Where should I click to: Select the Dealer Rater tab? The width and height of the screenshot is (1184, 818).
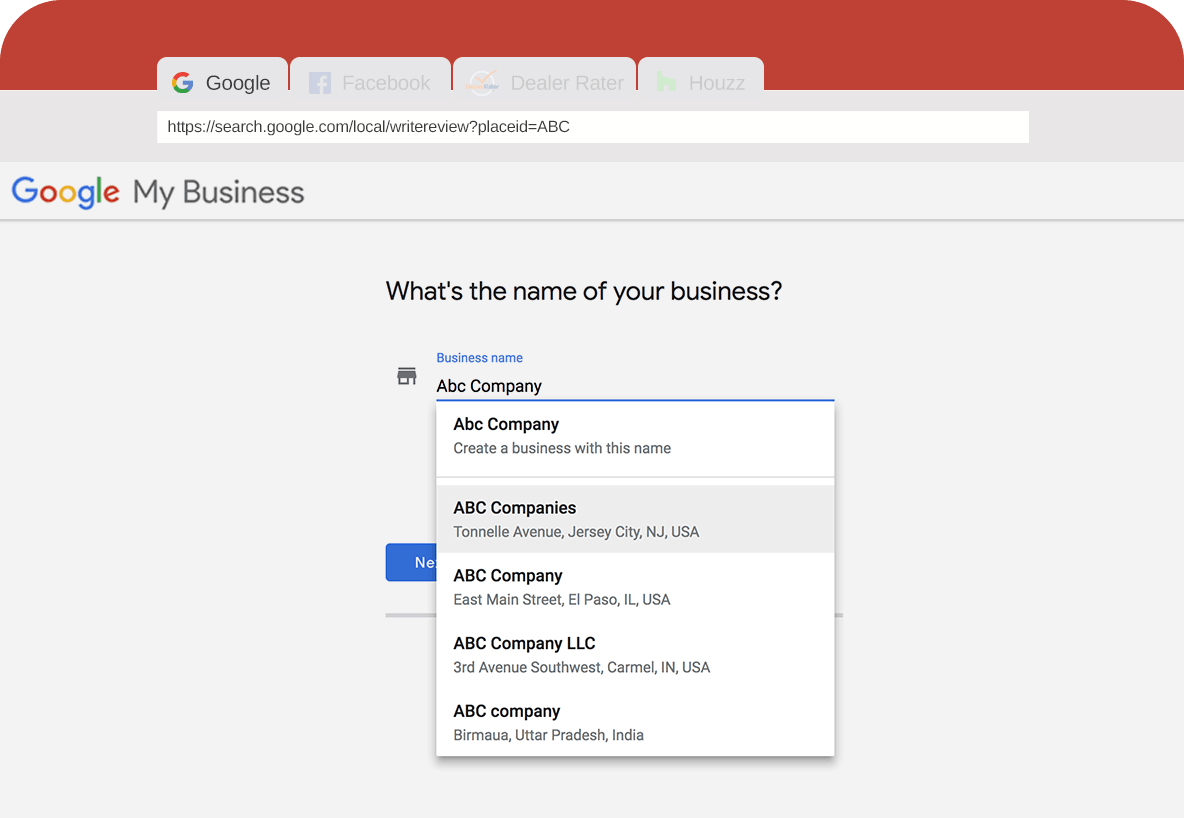544,76
